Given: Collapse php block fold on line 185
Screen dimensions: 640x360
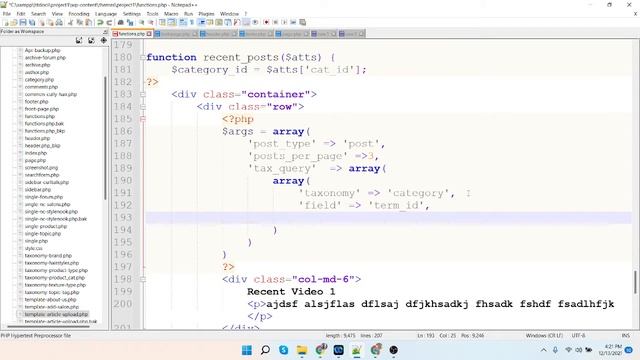Looking at the screenshot, I should pyautogui.click(x=143, y=119).
